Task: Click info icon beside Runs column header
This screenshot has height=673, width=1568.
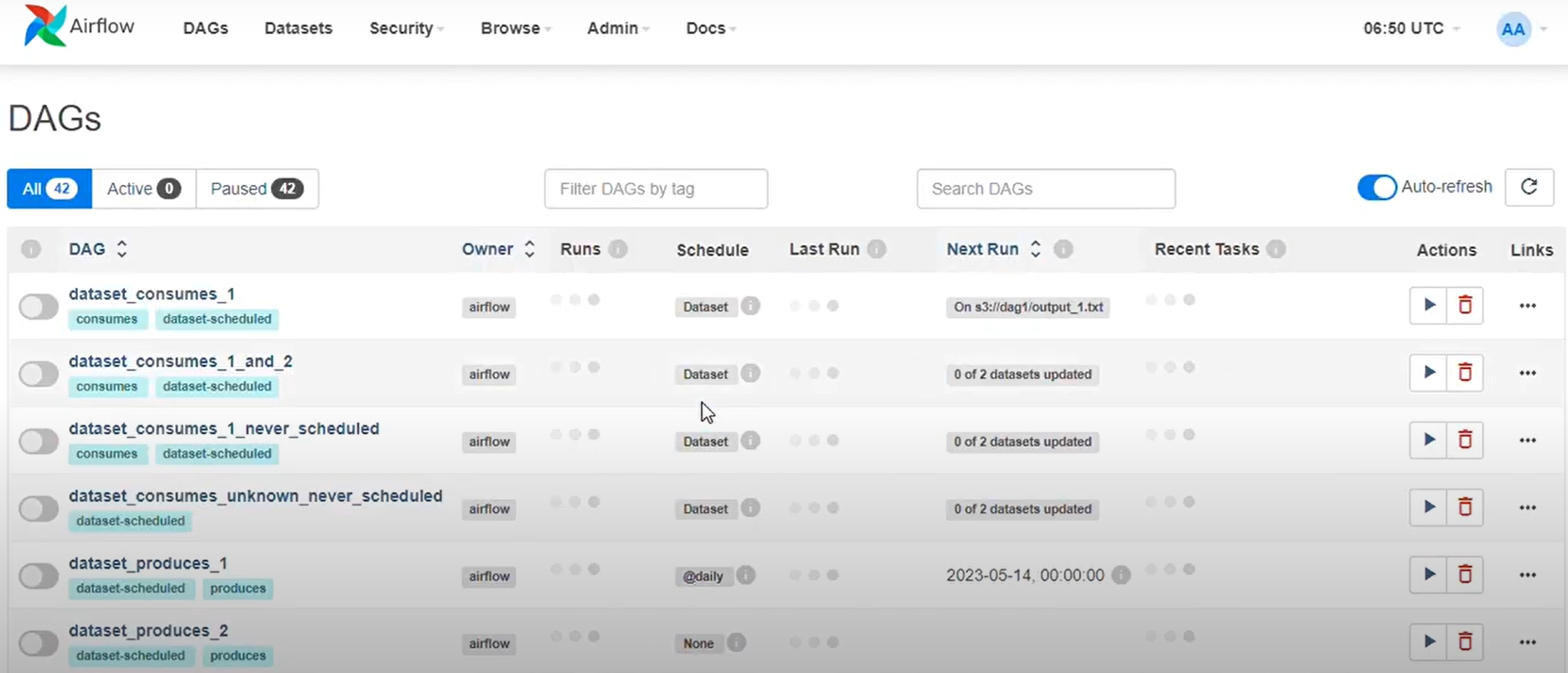Action: point(618,249)
